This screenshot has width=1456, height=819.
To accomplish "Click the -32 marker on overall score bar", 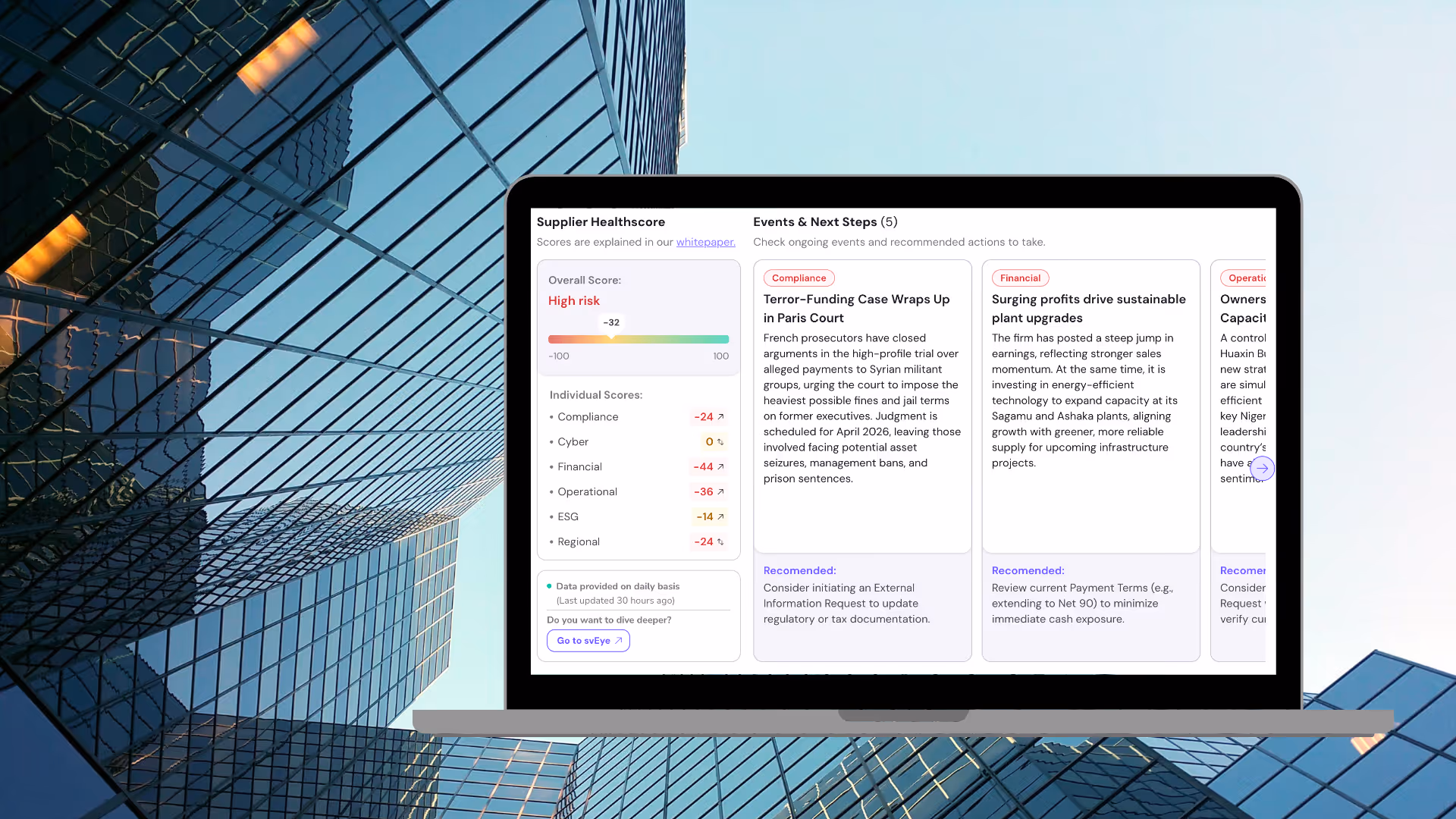I will pyautogui.click(x=611, y=323).
